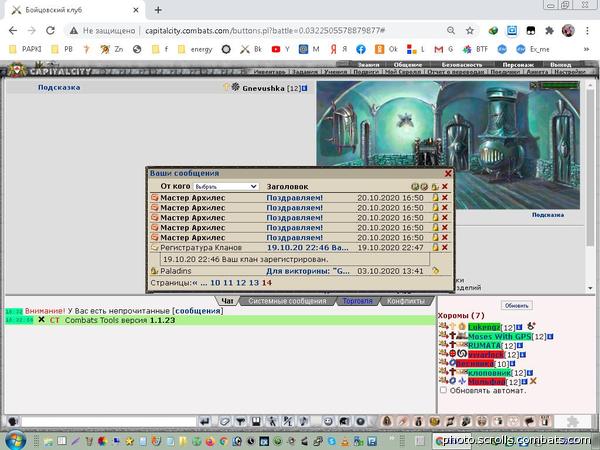The image size is (600, 450).
Task: Click the chat filter funnel icon
Action: point(240,422)
